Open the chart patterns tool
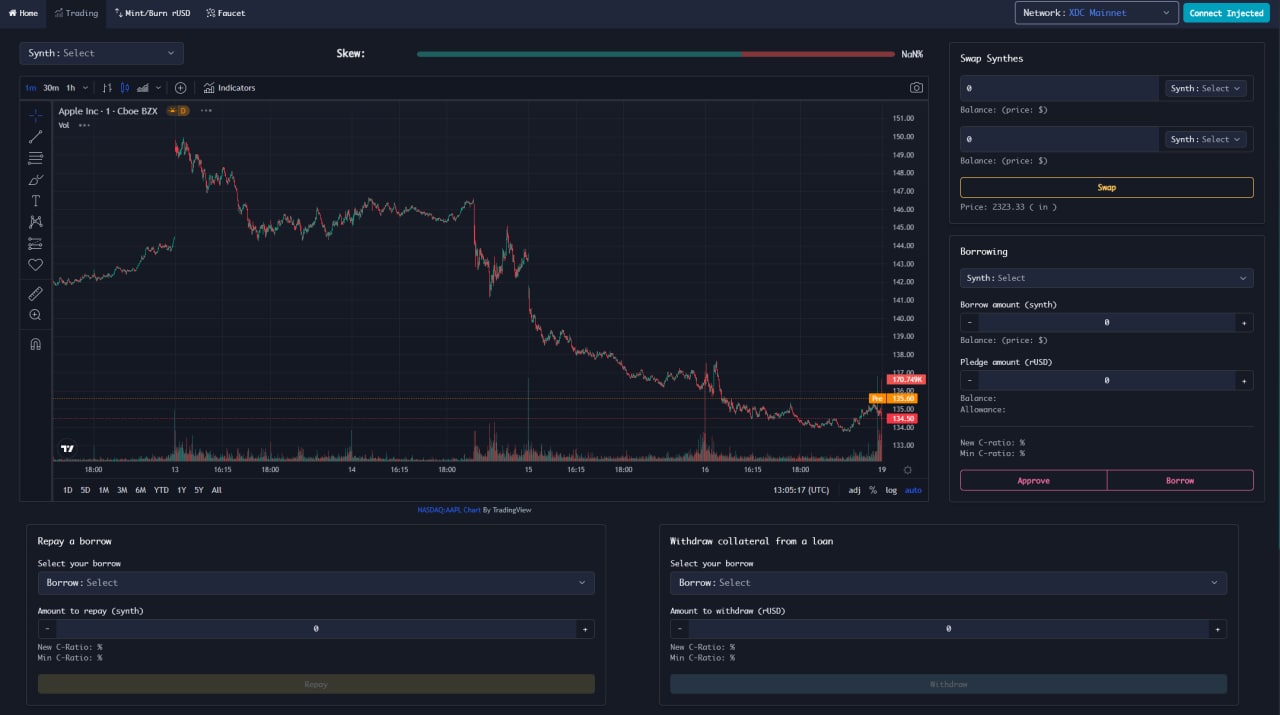 click(35, 222)
